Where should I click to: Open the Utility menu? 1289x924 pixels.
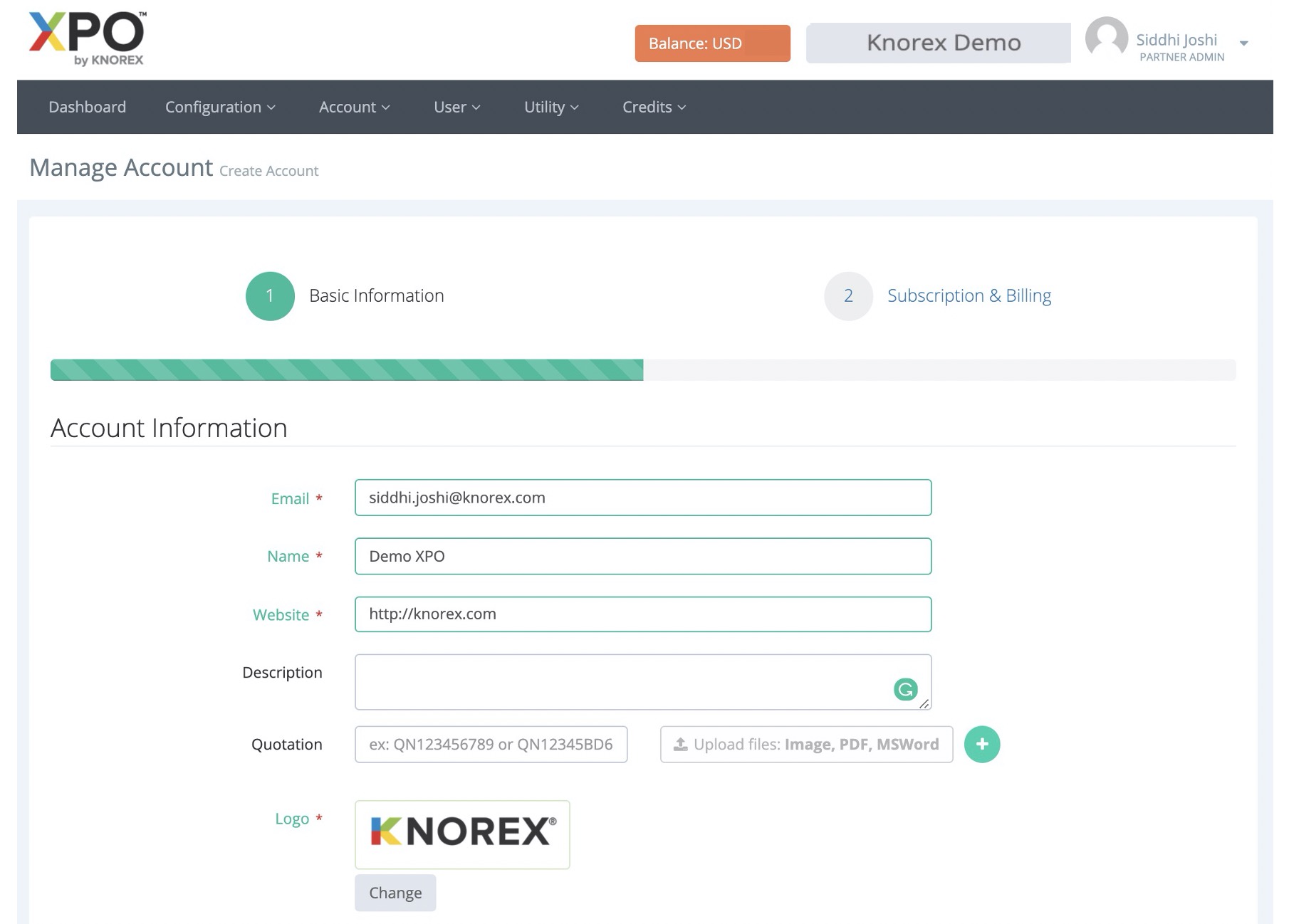coord(551,107)
